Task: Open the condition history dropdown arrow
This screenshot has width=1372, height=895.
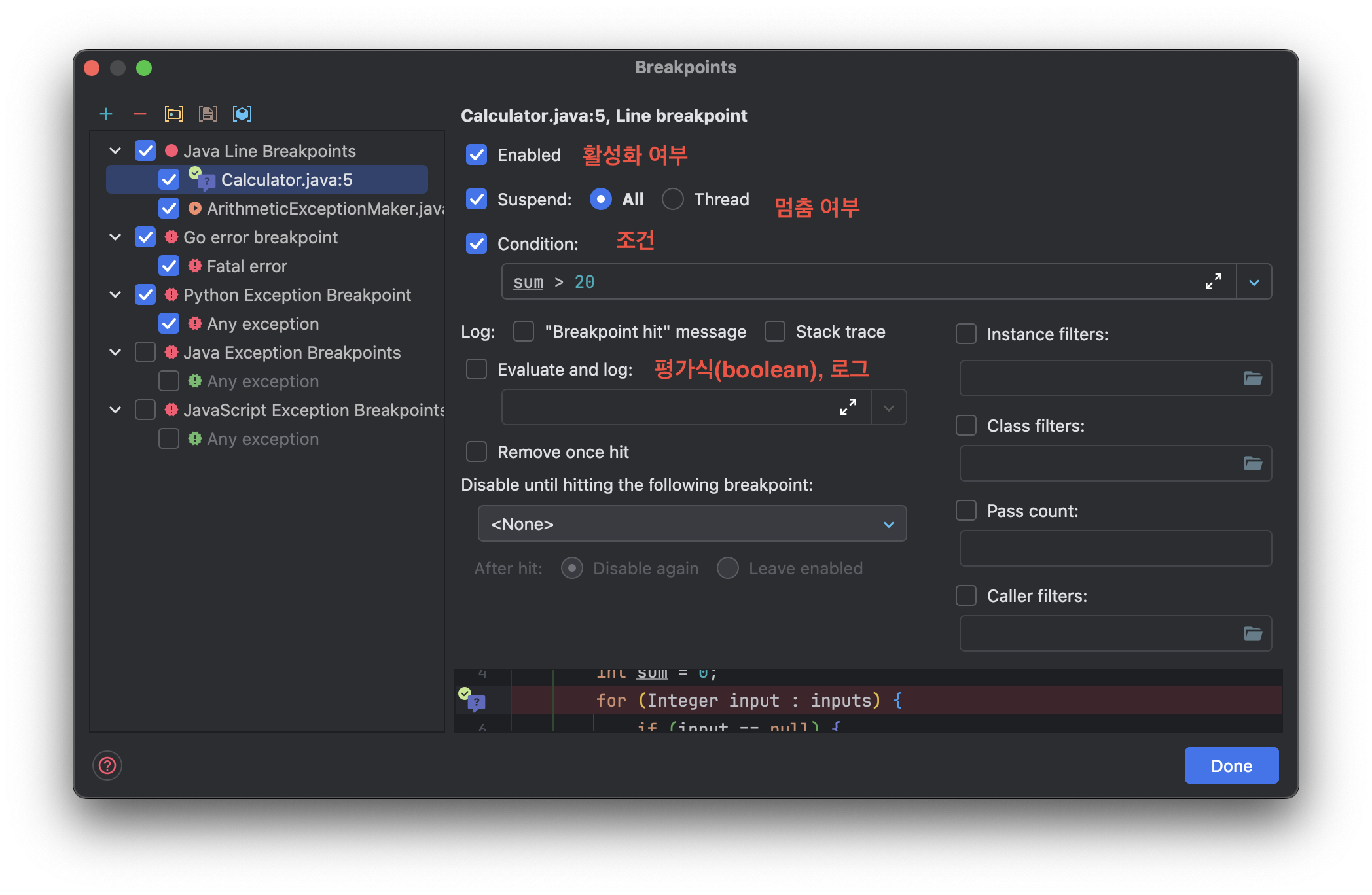Action: [1254, 282]
